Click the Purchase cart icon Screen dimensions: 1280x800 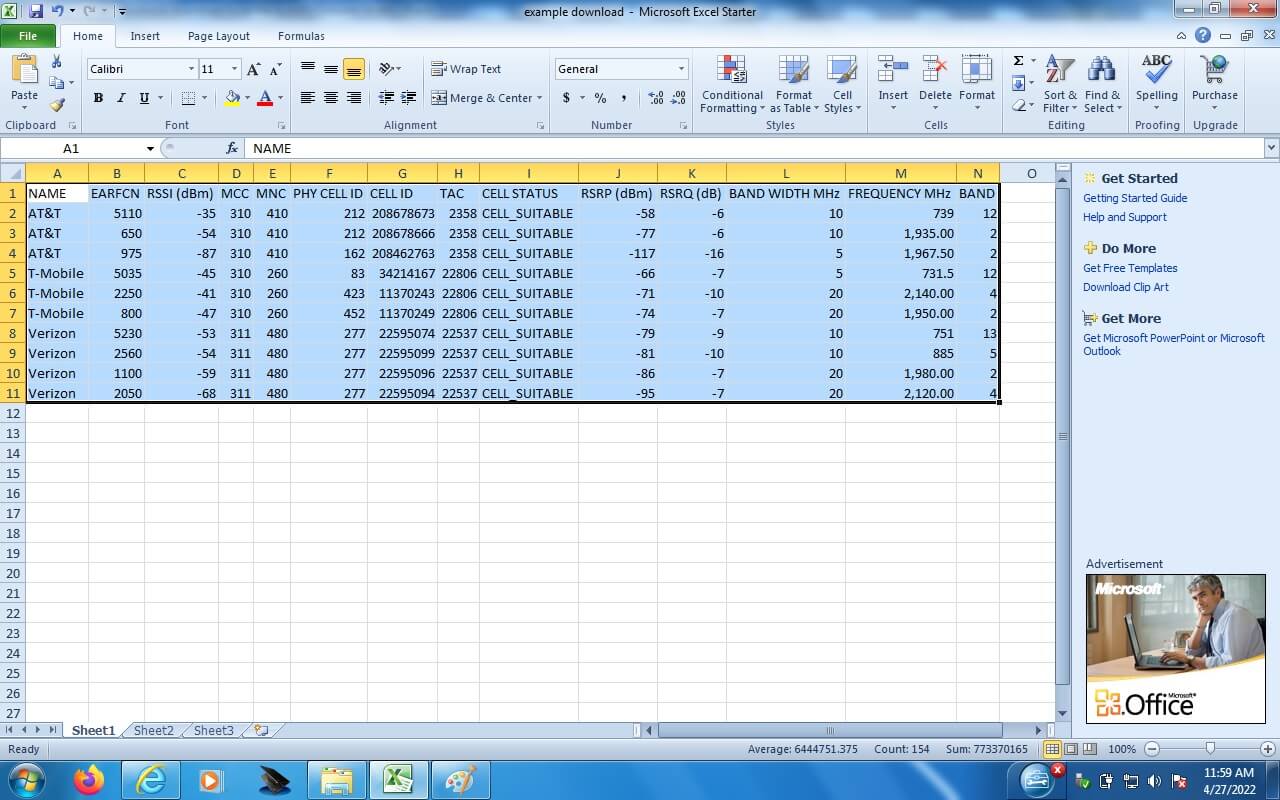[1215, 72]
